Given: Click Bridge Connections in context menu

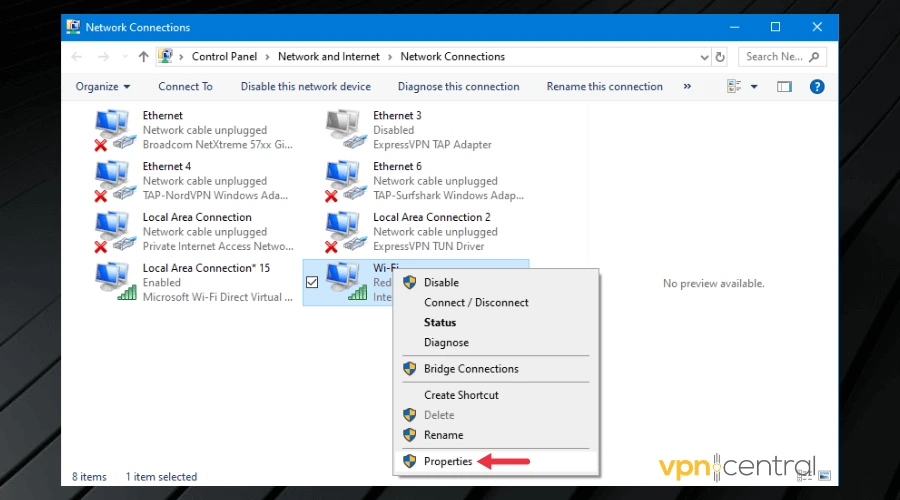Looking at the screenshot, I should 471,369.
